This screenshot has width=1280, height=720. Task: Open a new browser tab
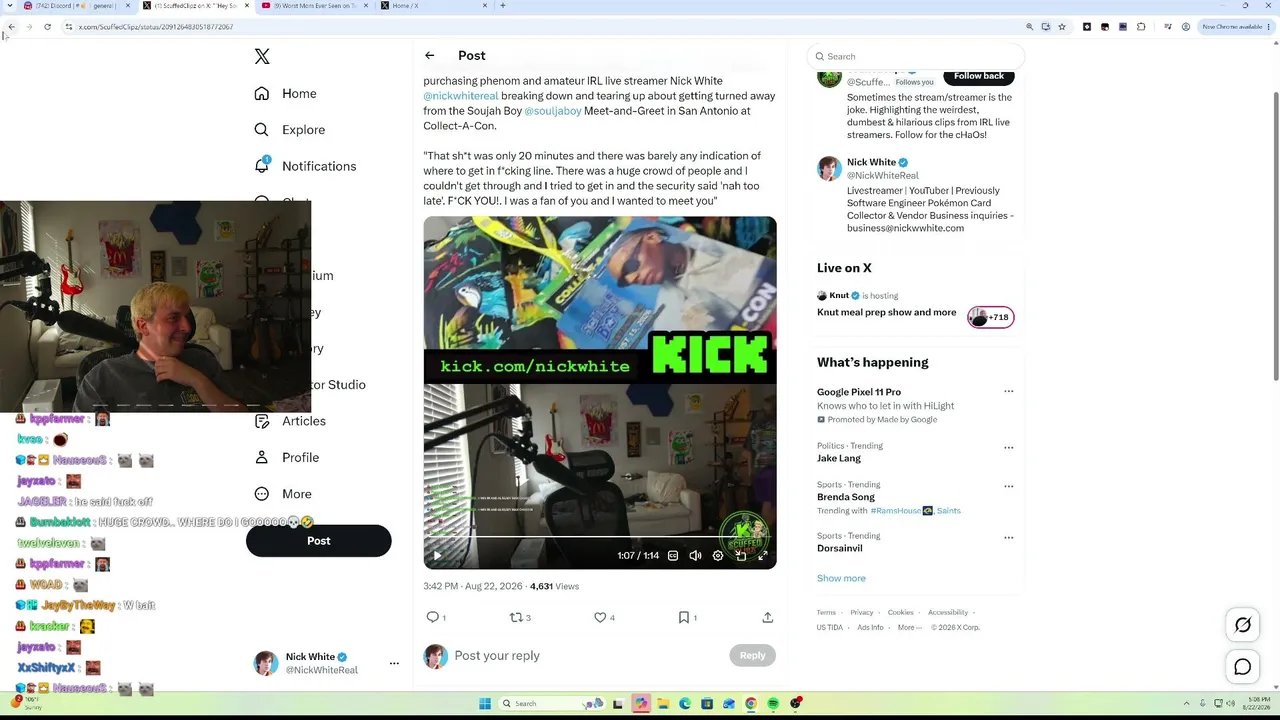click(503, 6)
